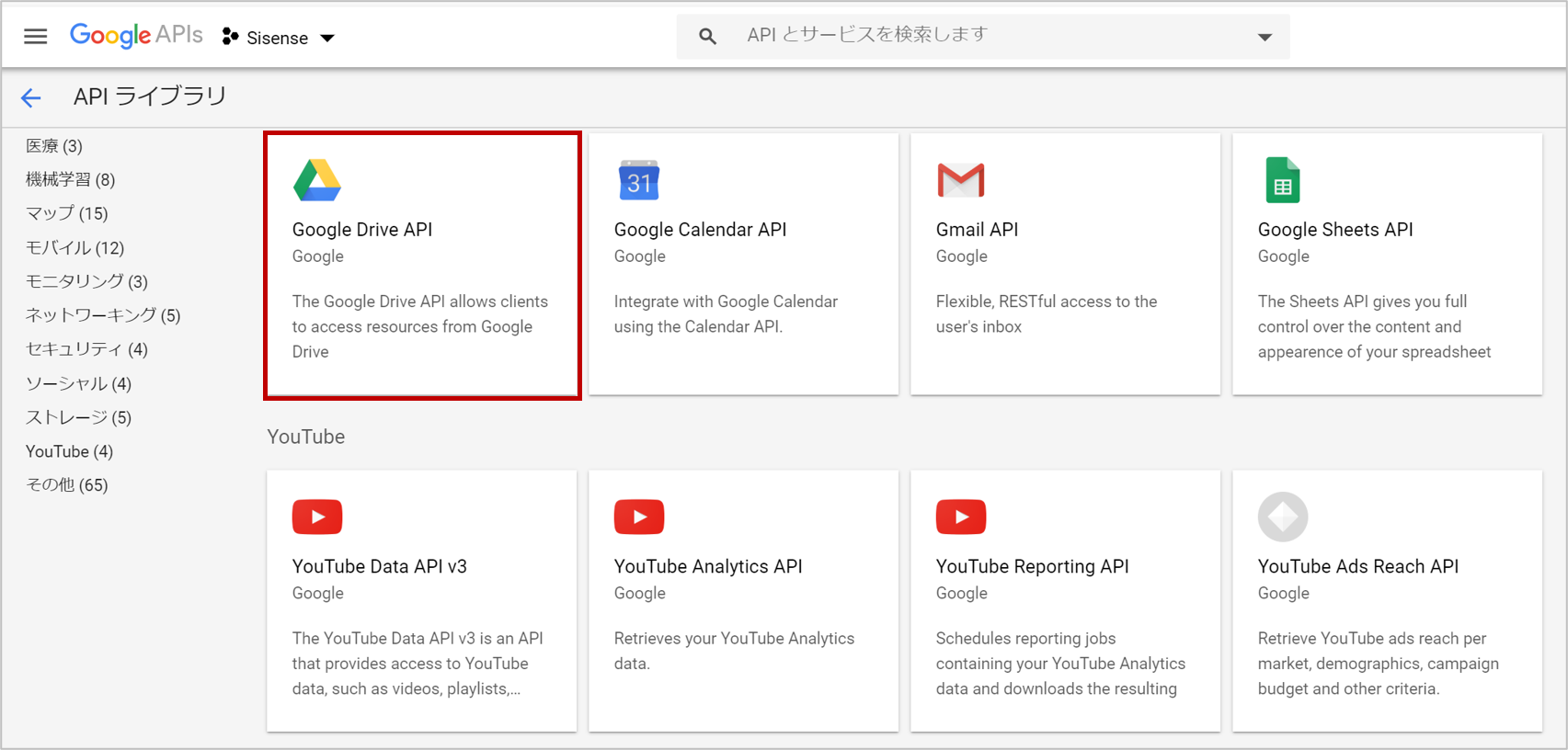Select the その他 (65) category

coord(67,484)
